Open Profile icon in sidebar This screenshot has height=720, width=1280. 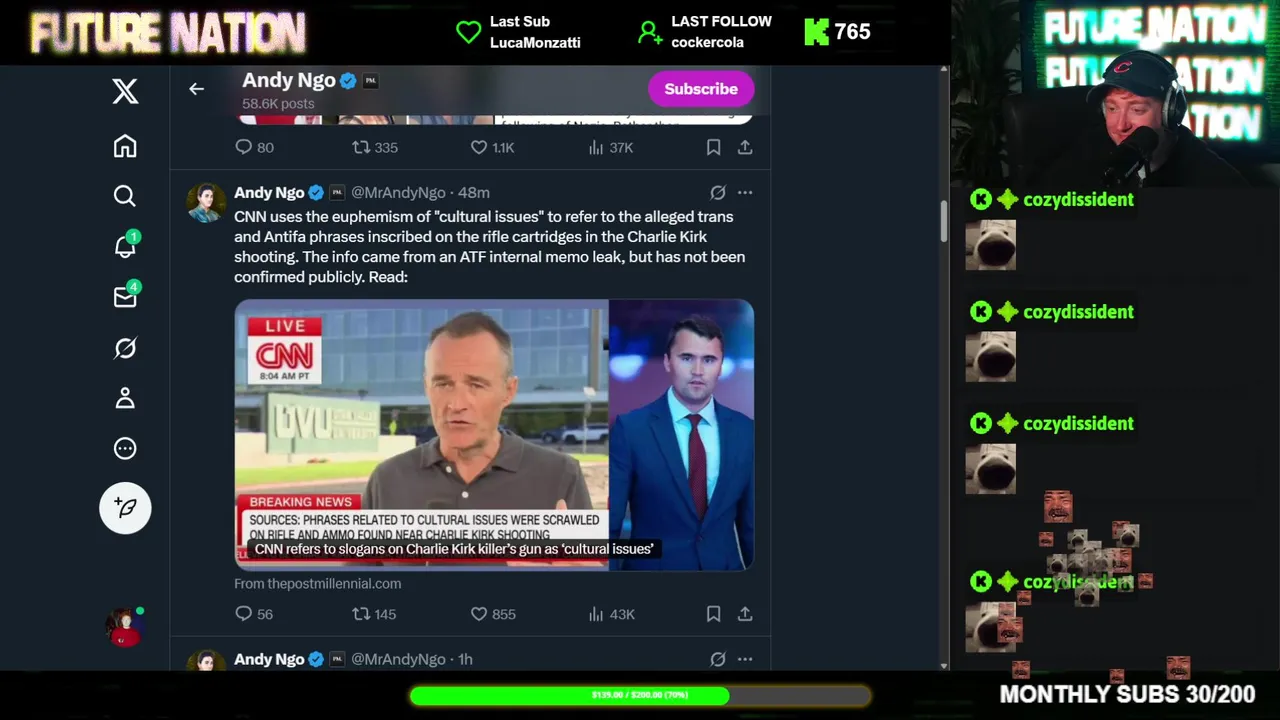point(125,398)
